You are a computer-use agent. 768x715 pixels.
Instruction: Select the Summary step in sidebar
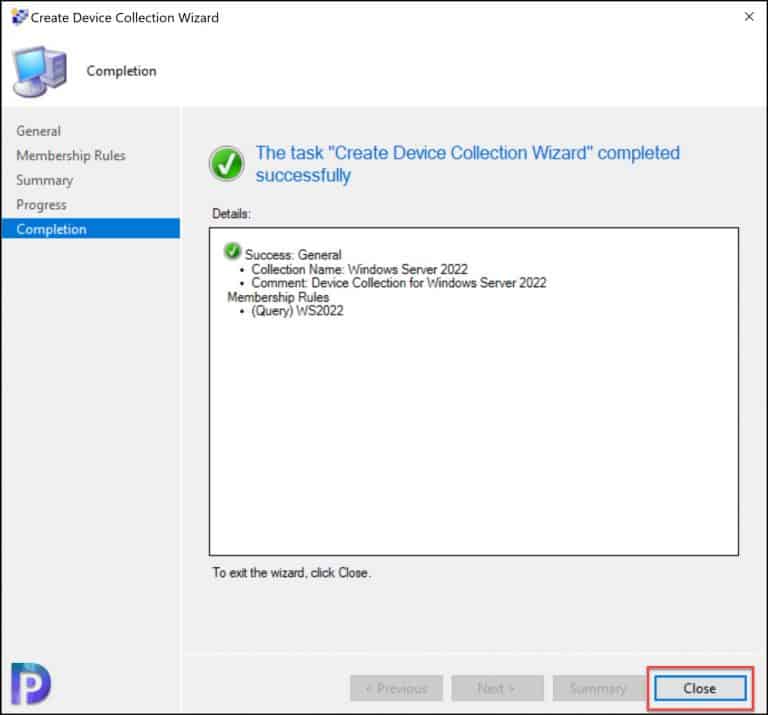tap(45, 180)
